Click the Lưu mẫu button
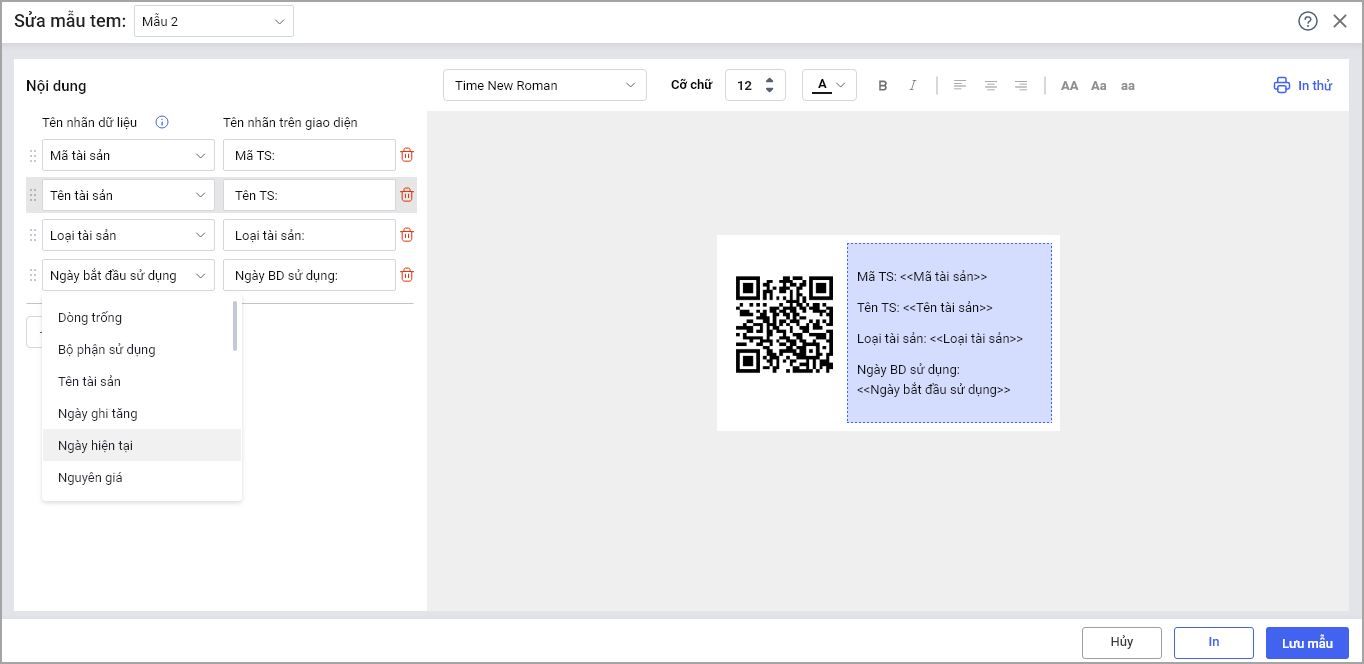This screenshot has width=1364, height=664. point(1307,642)
